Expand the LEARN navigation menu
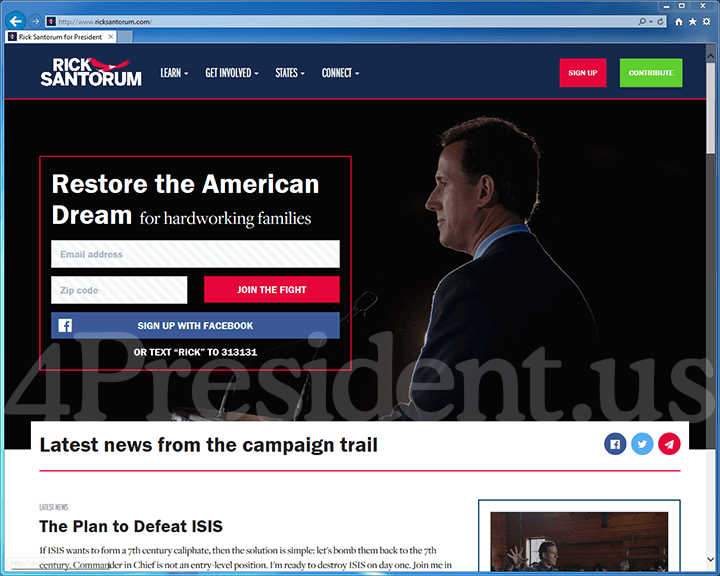Screen dimensions: 720x576 [174, 73]
